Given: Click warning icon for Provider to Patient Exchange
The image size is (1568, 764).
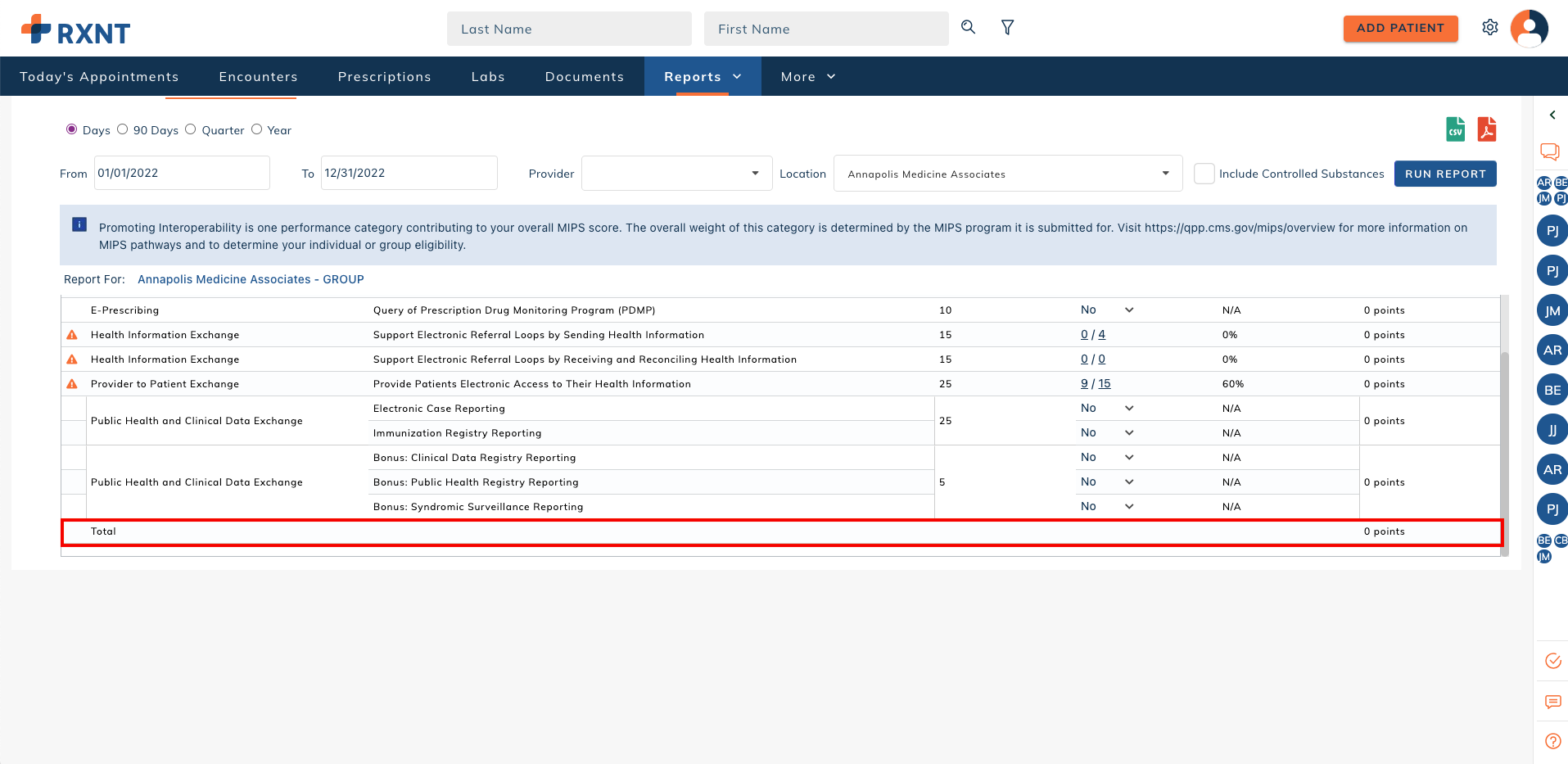Looking at the screenshot, I should [x=72, y=384].
